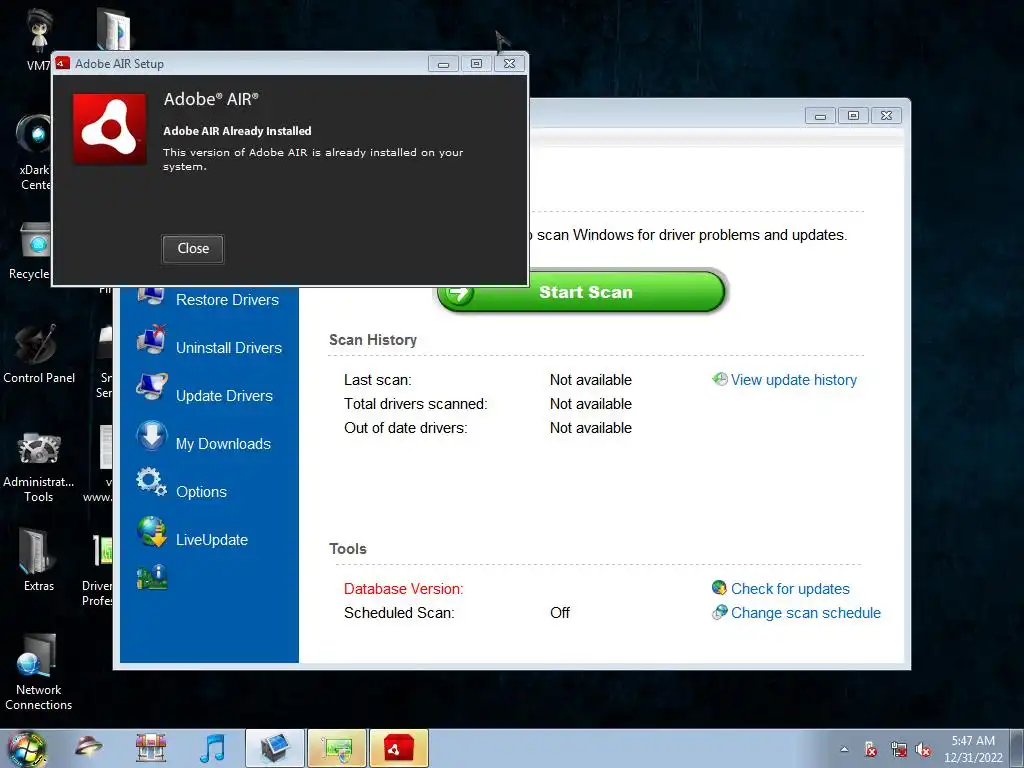Click the Adobe AIR red logo

110,129
